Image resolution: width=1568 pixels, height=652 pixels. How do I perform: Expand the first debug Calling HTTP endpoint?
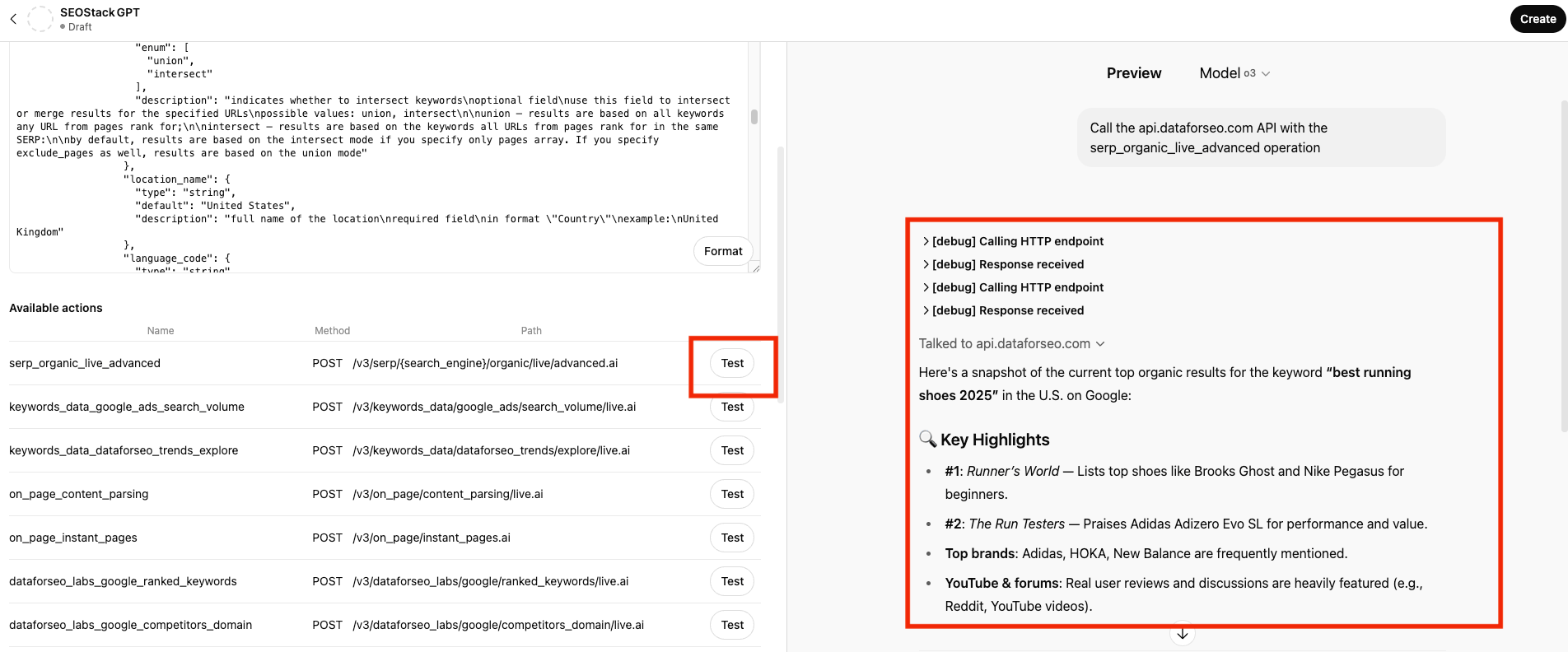(1013, 241)
